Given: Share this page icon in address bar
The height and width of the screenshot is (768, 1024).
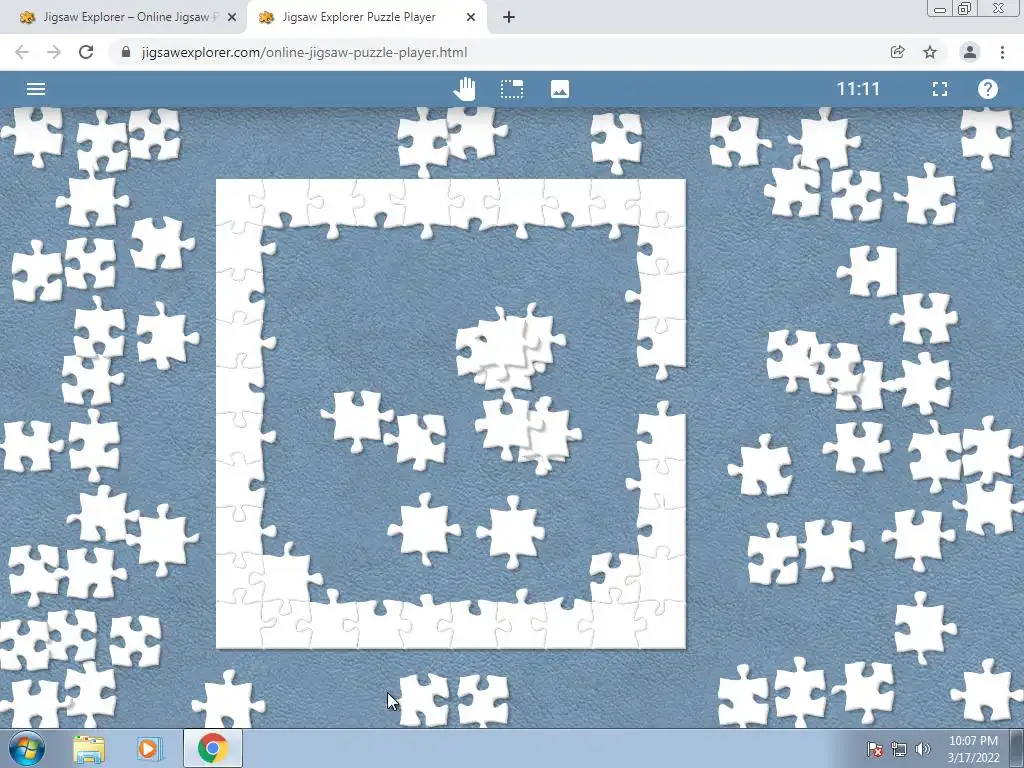Looking at the screenshot, I should point(897,52).
